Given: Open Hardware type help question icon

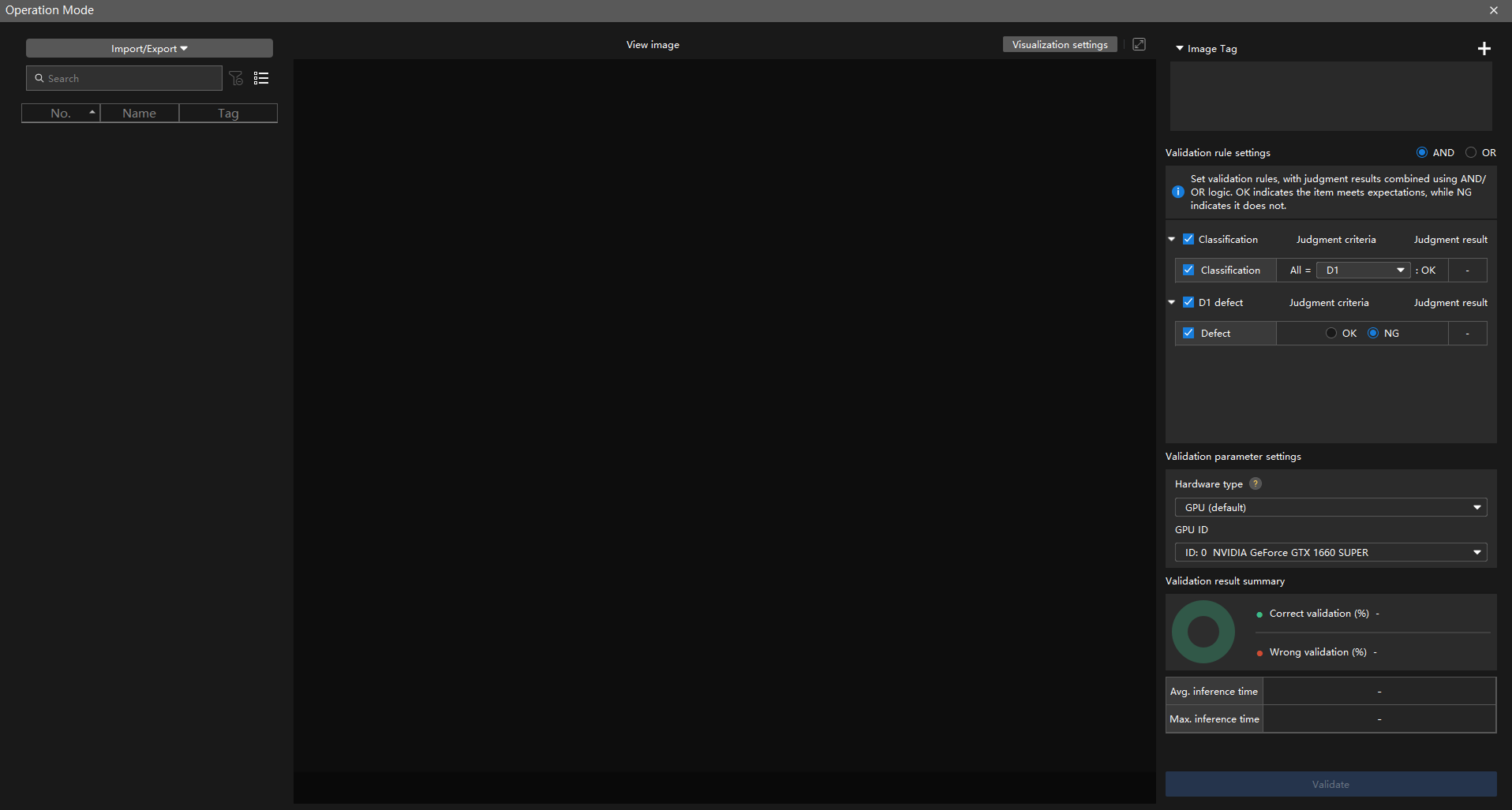Looking at the screenshot, I should [x=1256, y=483].
